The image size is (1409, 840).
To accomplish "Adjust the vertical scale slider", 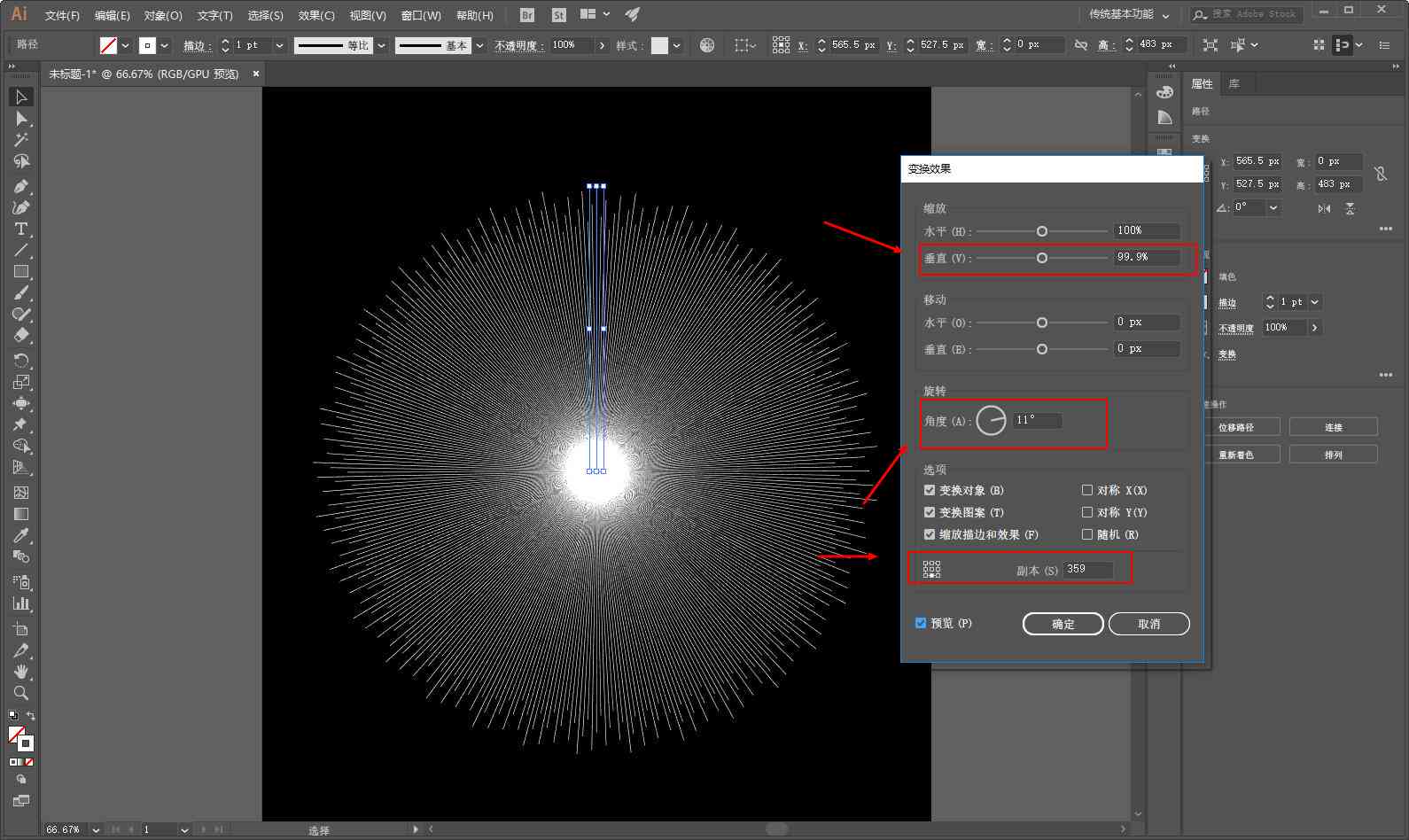I will (1042, 258).
